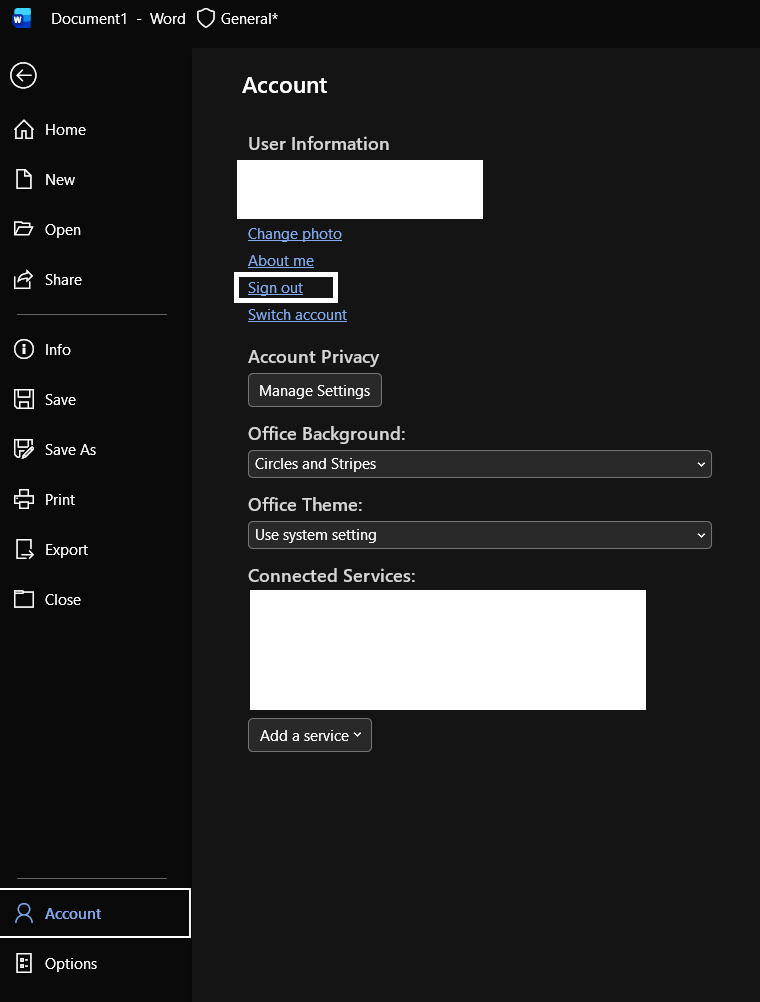Click the Office Theme label
The image size is (760, 1002).
point(305,505)
